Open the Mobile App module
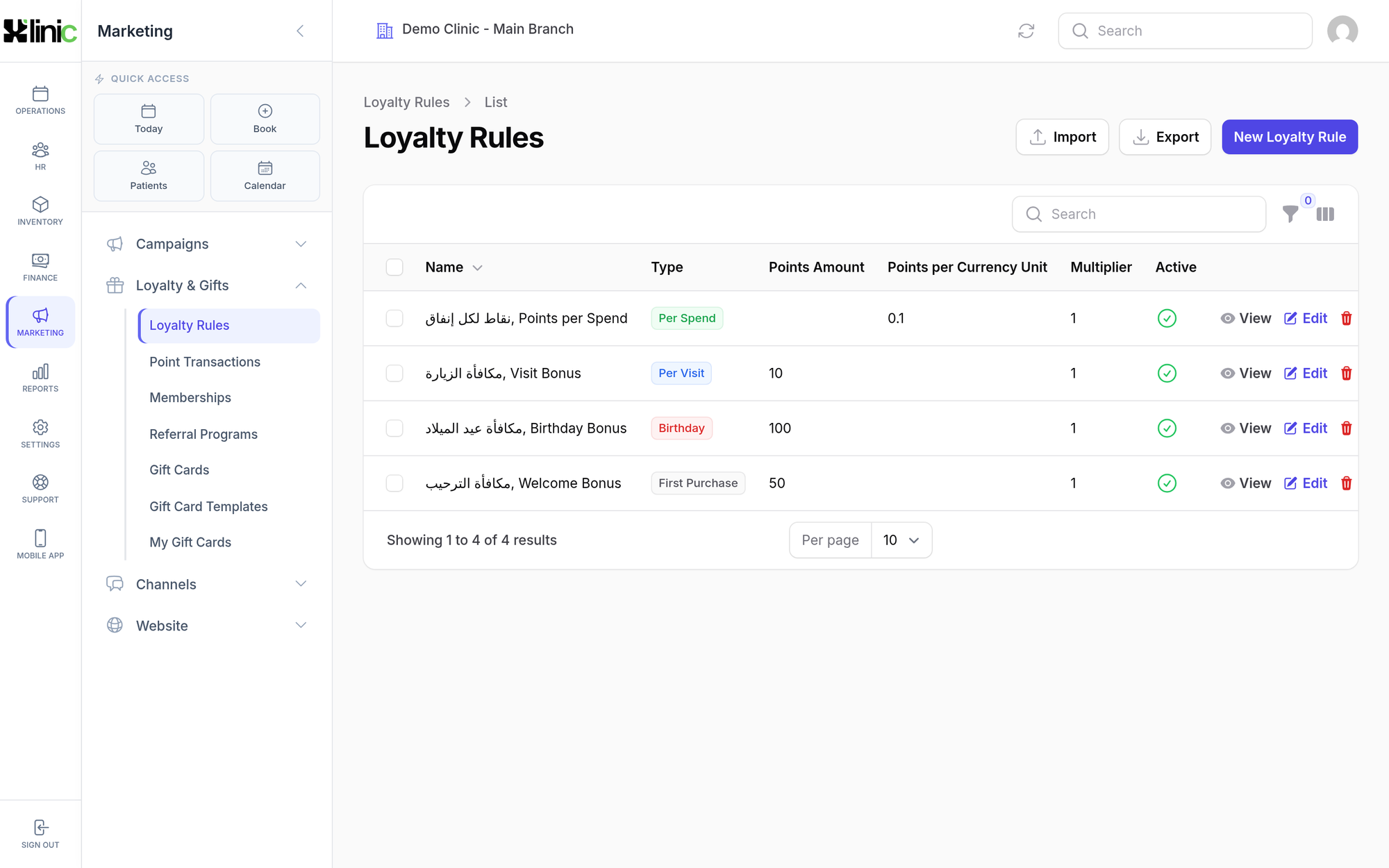Viewport: 1389px width, 868px height. (x=40, y=545)
